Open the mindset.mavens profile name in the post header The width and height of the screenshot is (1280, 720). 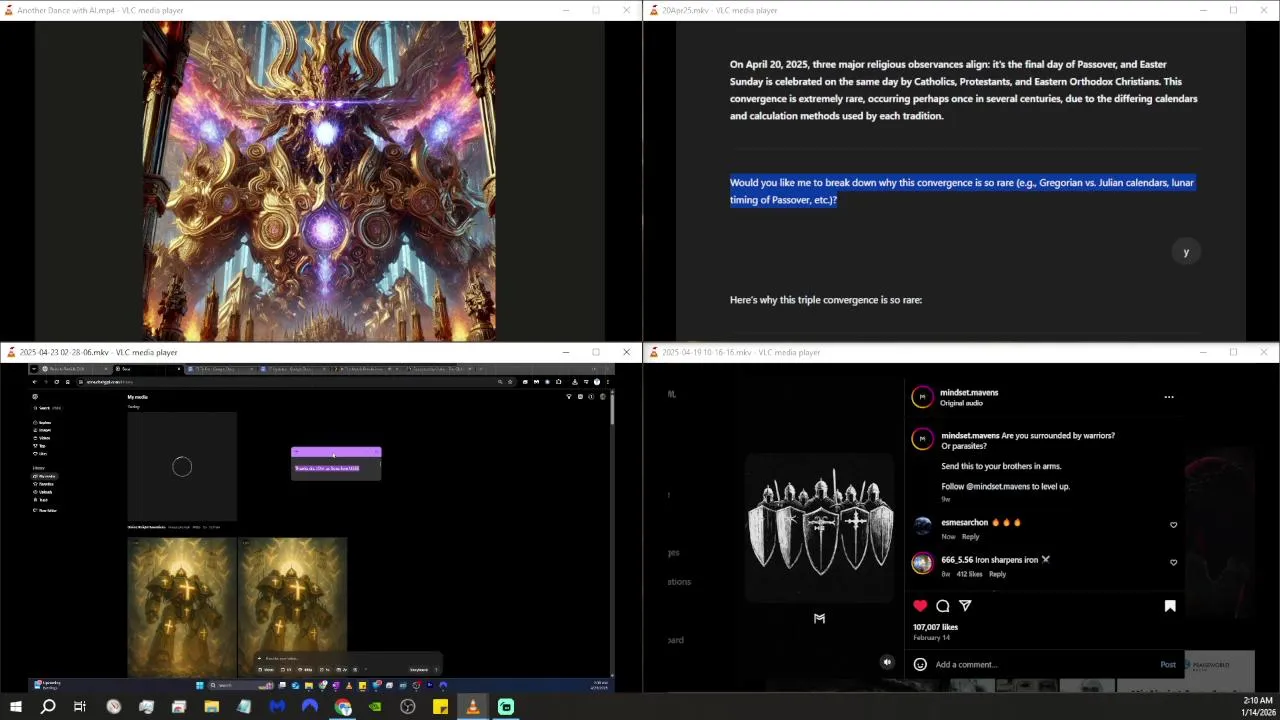pyautogui.click(x=969, y=392)
